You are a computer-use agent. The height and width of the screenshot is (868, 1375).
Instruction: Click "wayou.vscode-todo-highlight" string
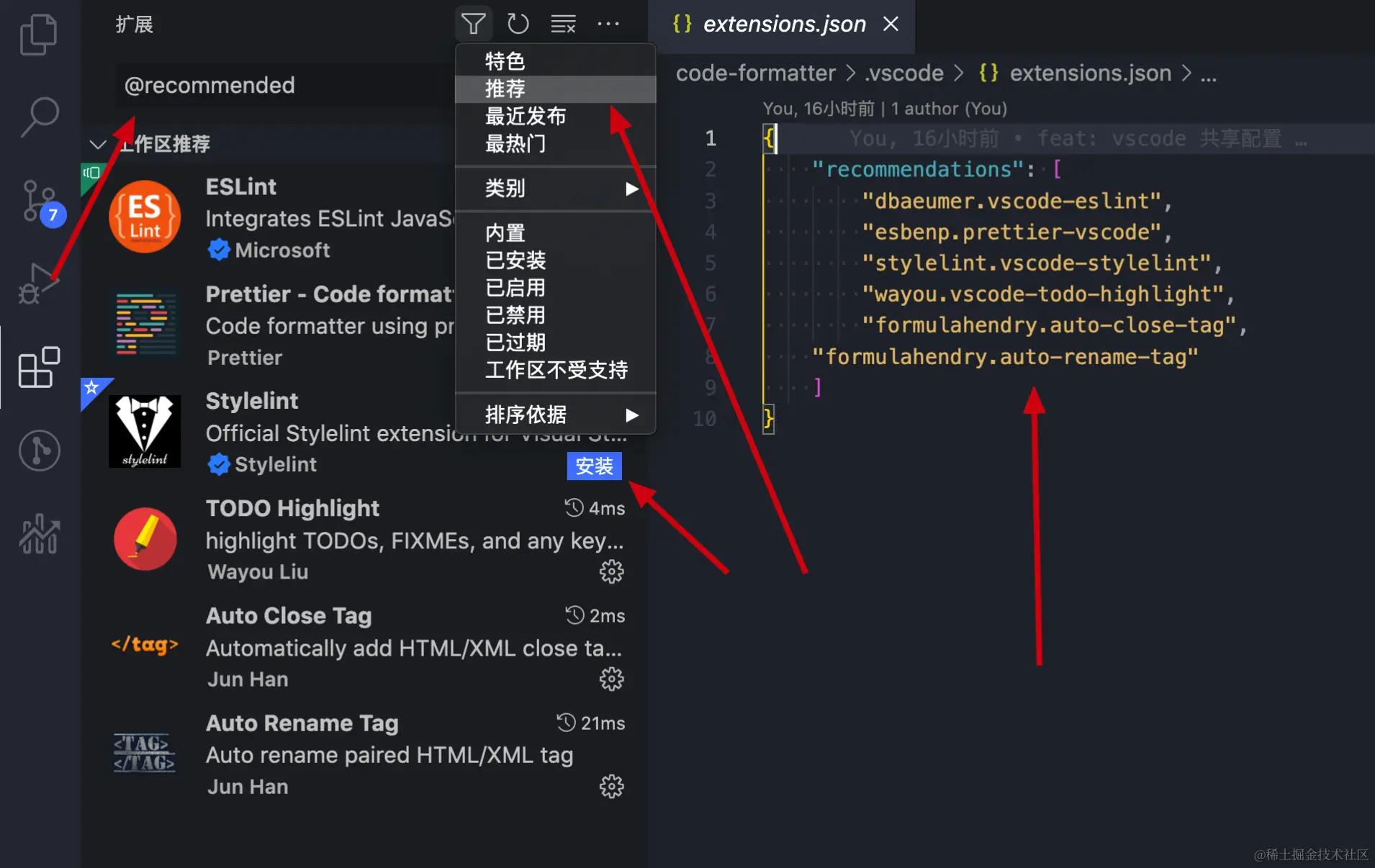(x=1042, y=294)
